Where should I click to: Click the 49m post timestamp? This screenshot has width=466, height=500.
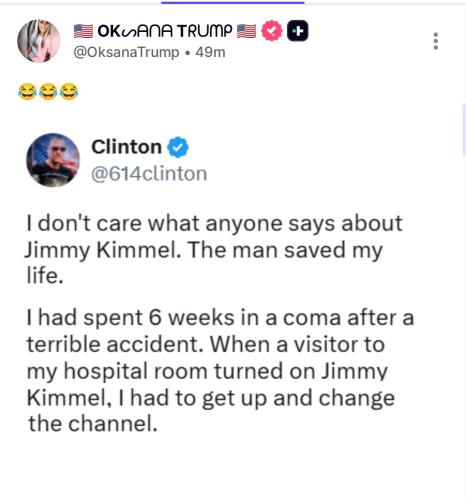click(x=210, y=52)
